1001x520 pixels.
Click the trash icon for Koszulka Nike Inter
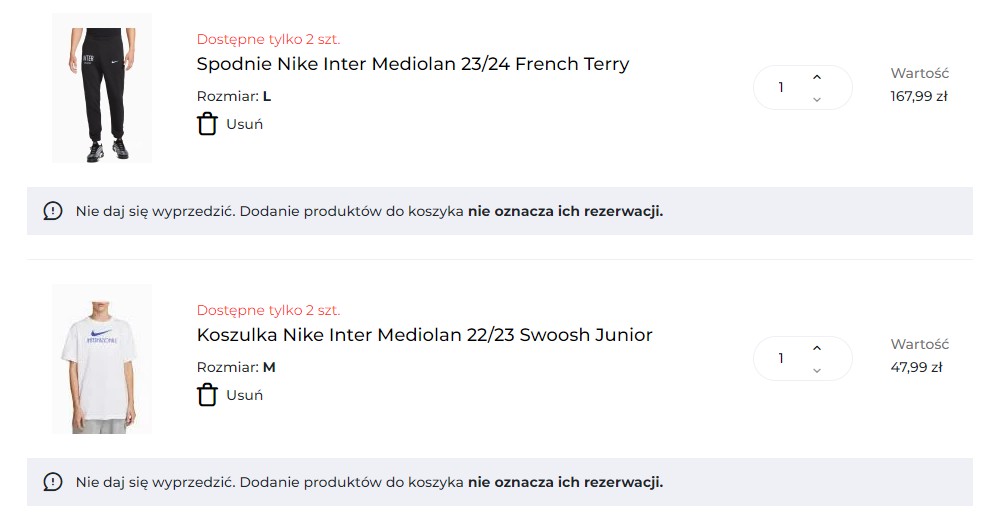[x=207, y=394]
